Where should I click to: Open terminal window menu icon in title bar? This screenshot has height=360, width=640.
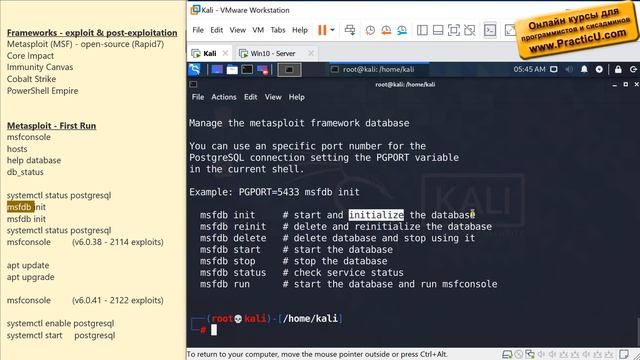pyautogui.click(x=193, y=84)
